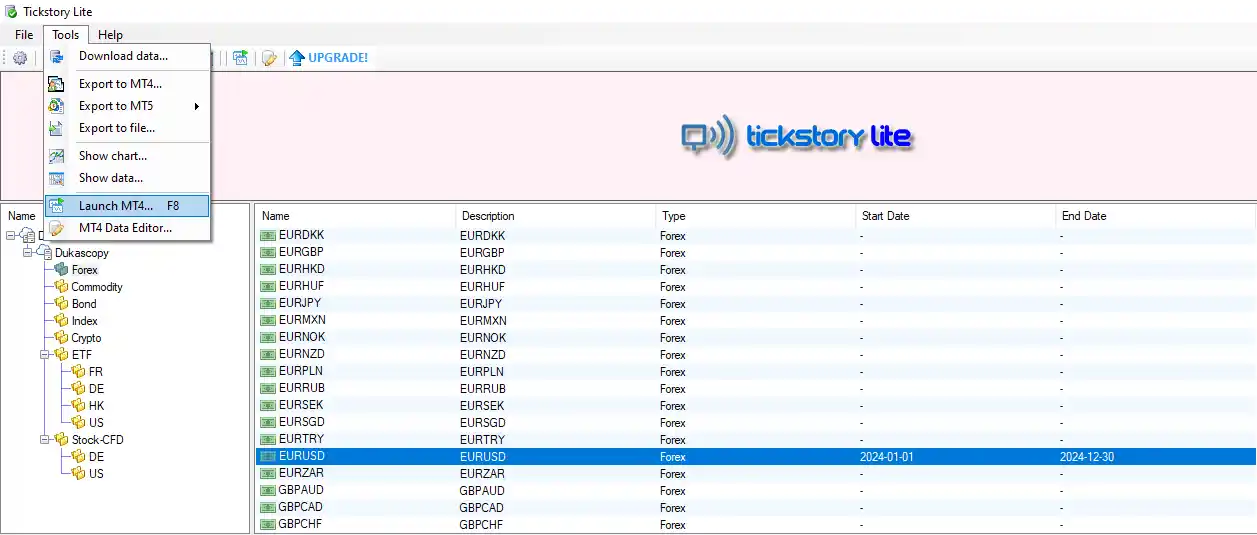
Task: Click the Show chart... icon in menu
Action: 57,156
